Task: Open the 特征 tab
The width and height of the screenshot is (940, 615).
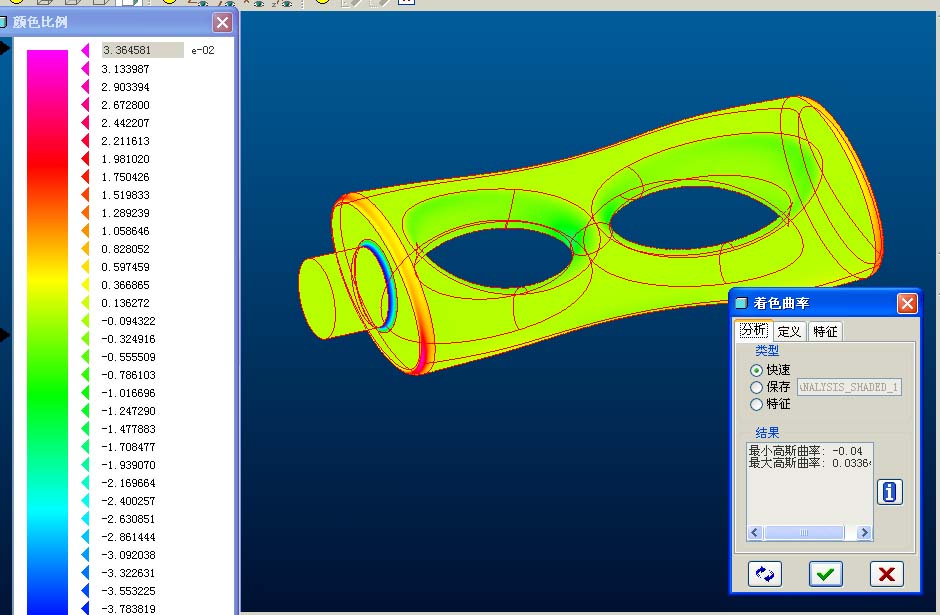Action: pos(825,331)
